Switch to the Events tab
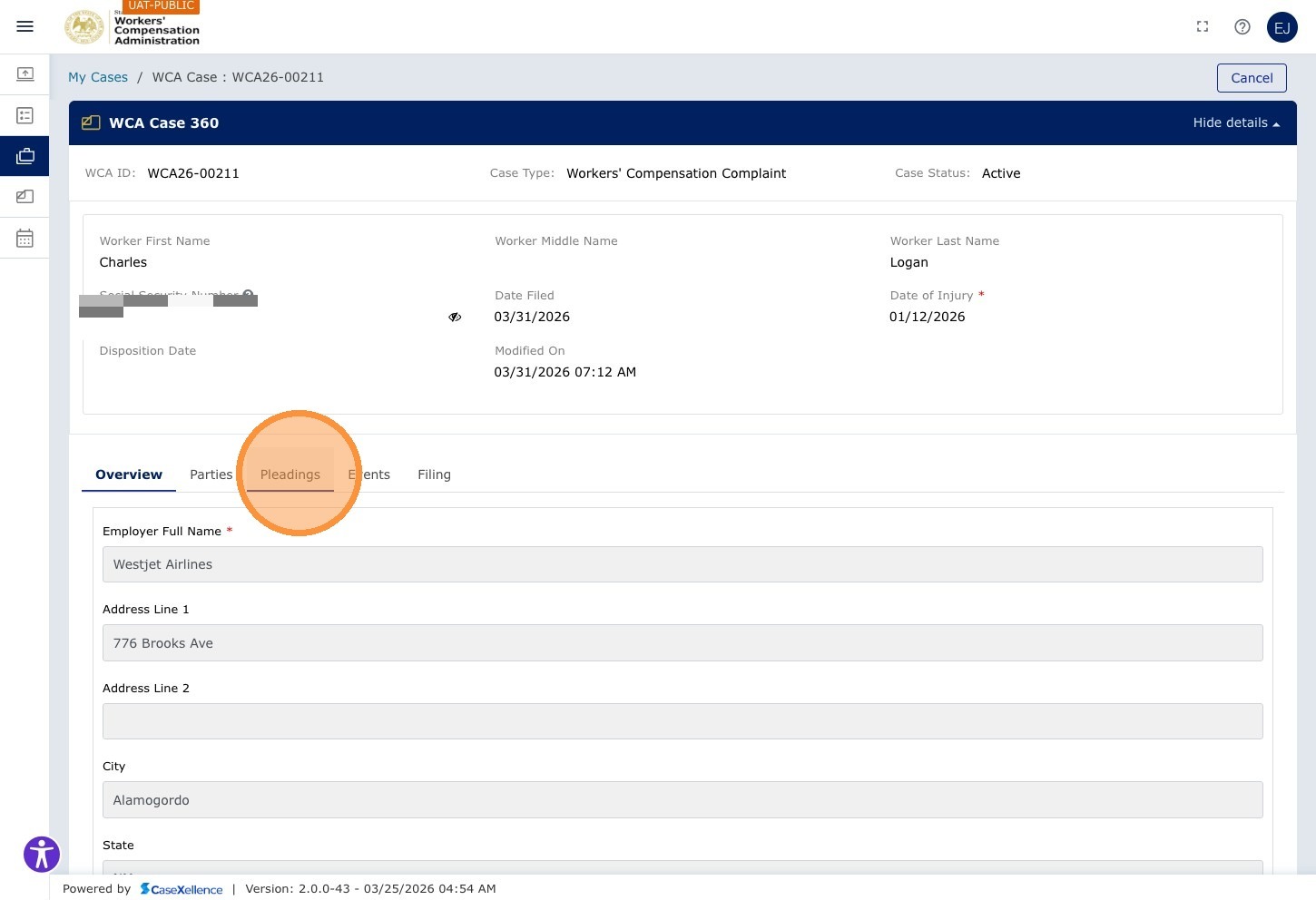 (x=369, y=474)
